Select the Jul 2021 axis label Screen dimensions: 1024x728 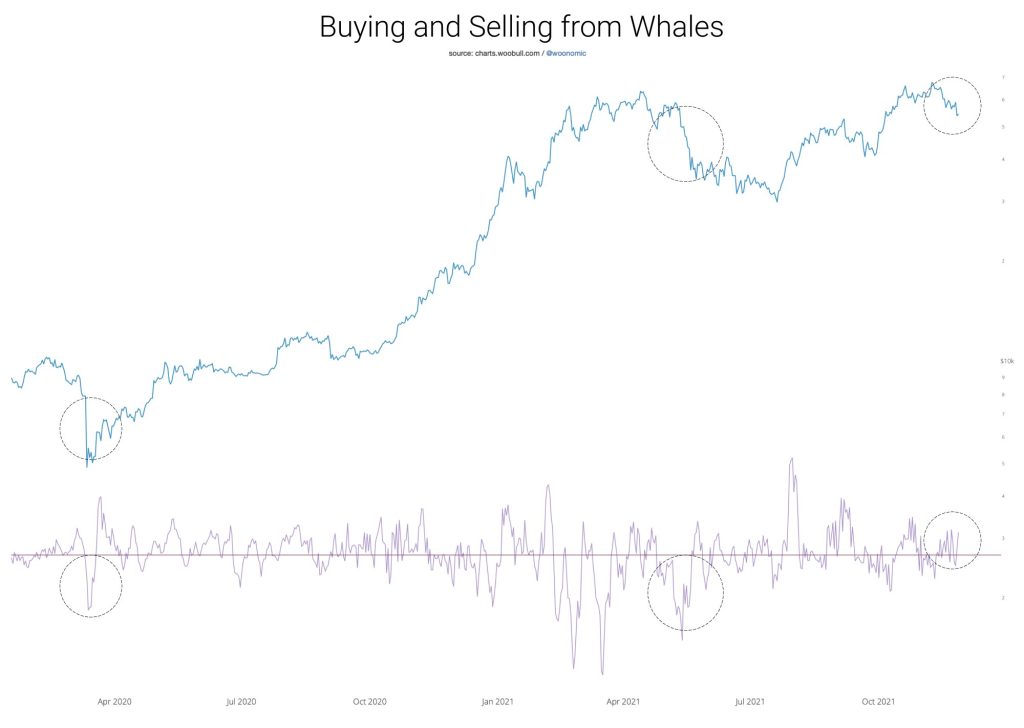(x=749, y=701)
